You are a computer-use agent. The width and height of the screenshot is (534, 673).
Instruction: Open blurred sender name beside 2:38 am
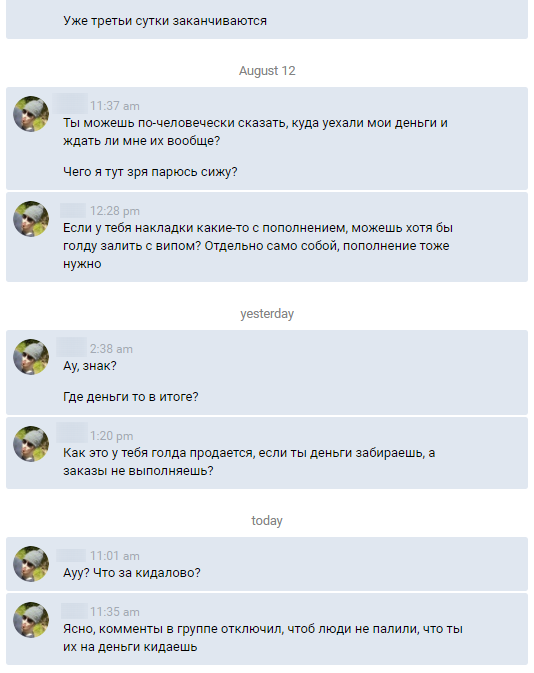click(x=71, y=347)
